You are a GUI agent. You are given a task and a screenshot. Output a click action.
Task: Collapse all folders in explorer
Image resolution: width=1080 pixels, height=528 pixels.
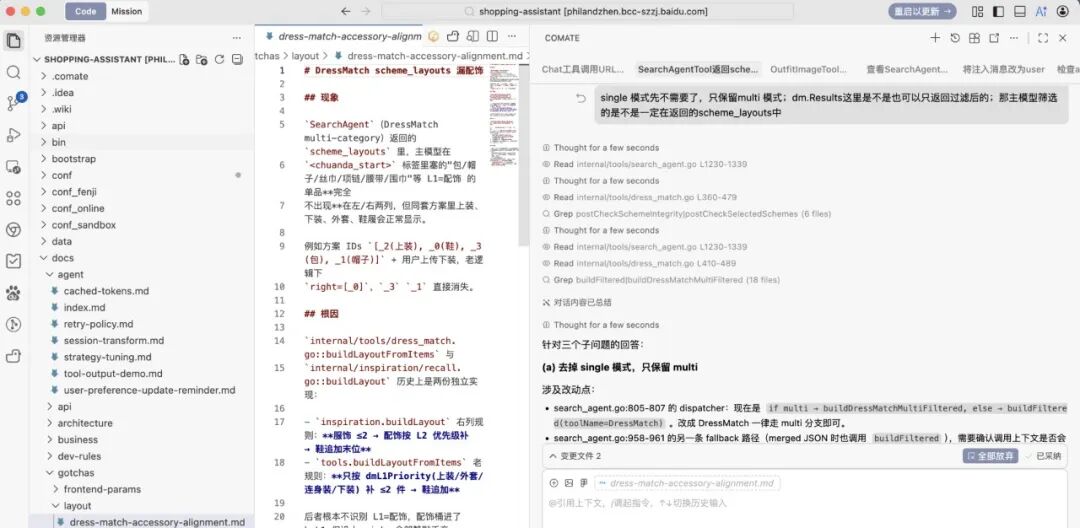click(237, 60)
